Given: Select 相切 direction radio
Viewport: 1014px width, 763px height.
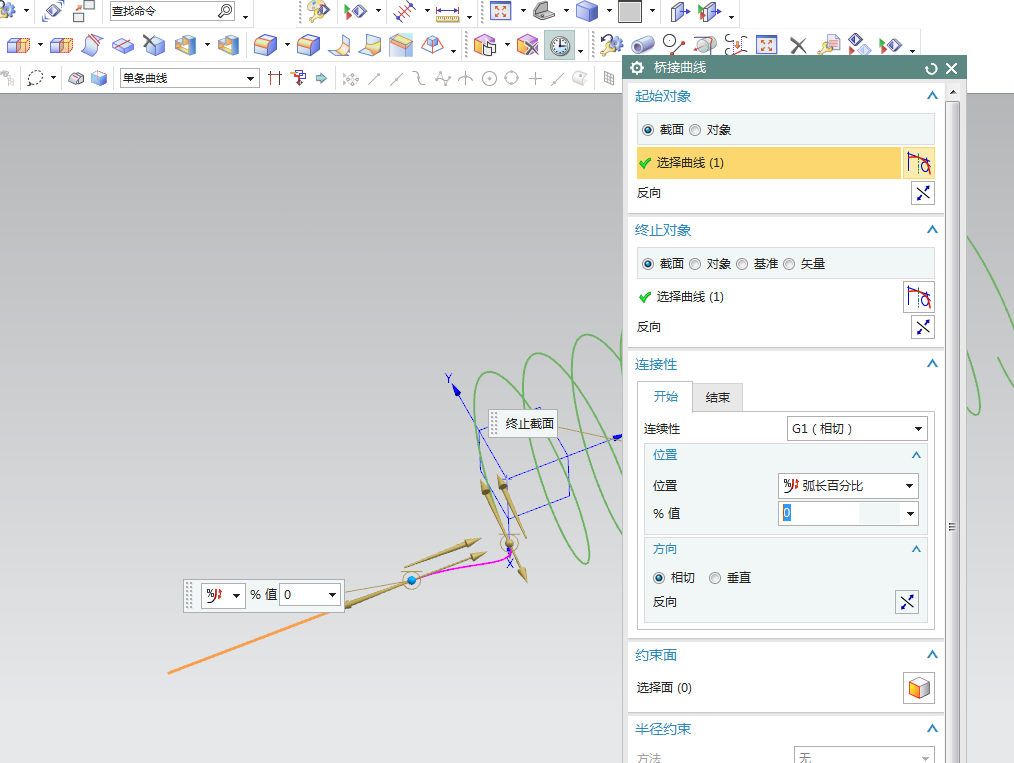Looking at the screenshot, I should [x=659, y=578].
